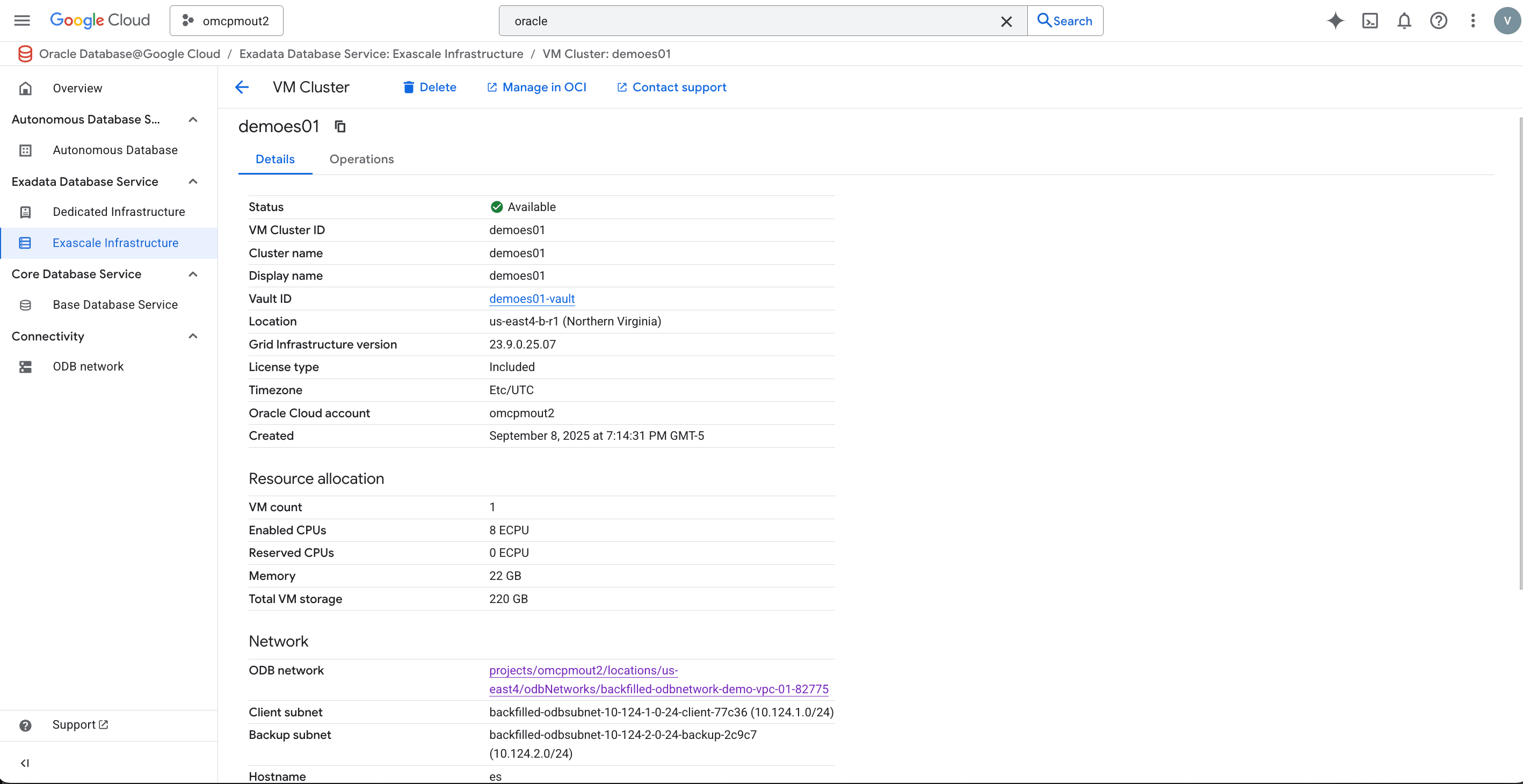Collapse the left navigation panel

click(25, 763)
